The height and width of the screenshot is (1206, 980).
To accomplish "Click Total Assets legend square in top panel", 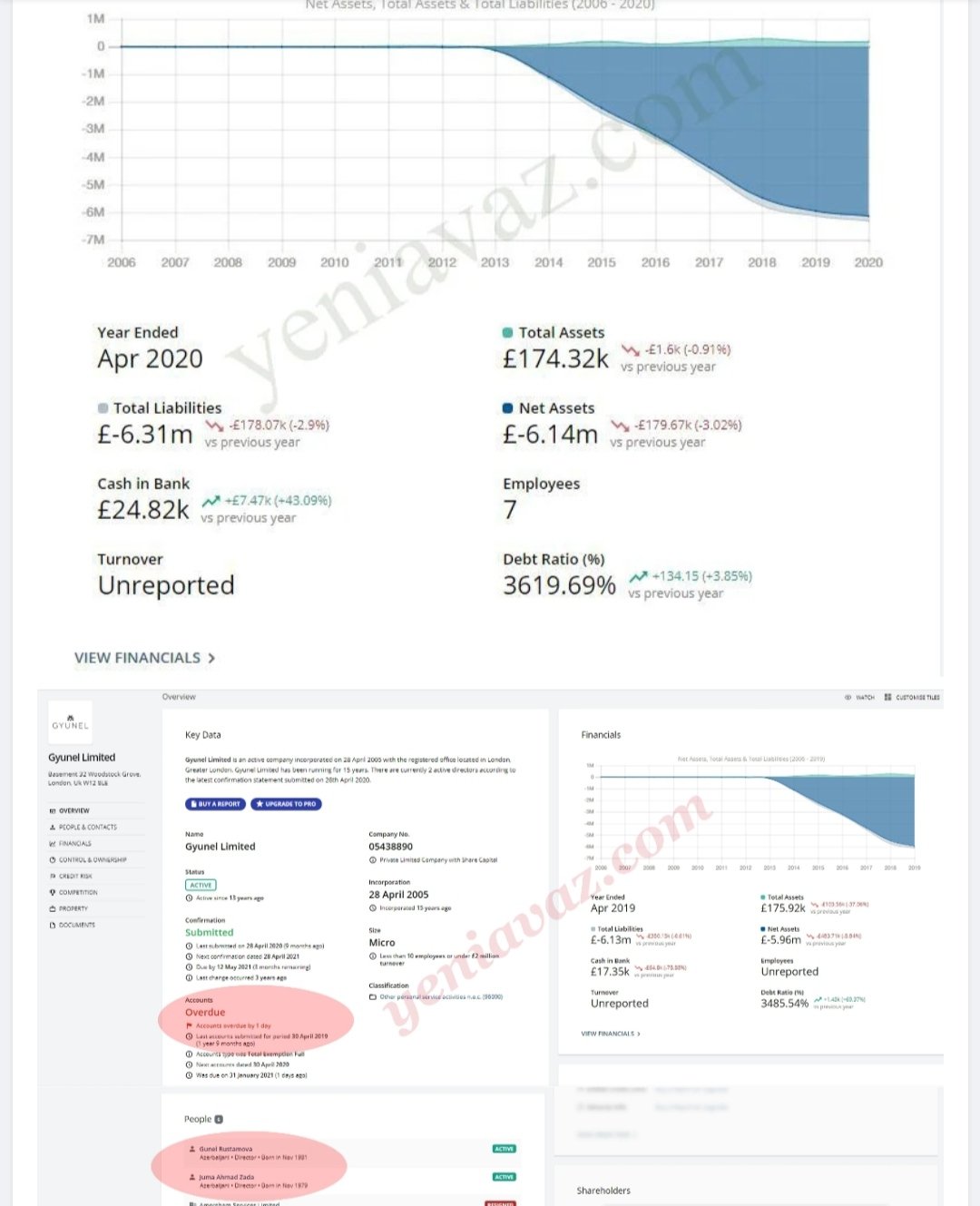I will coord(508,333).
